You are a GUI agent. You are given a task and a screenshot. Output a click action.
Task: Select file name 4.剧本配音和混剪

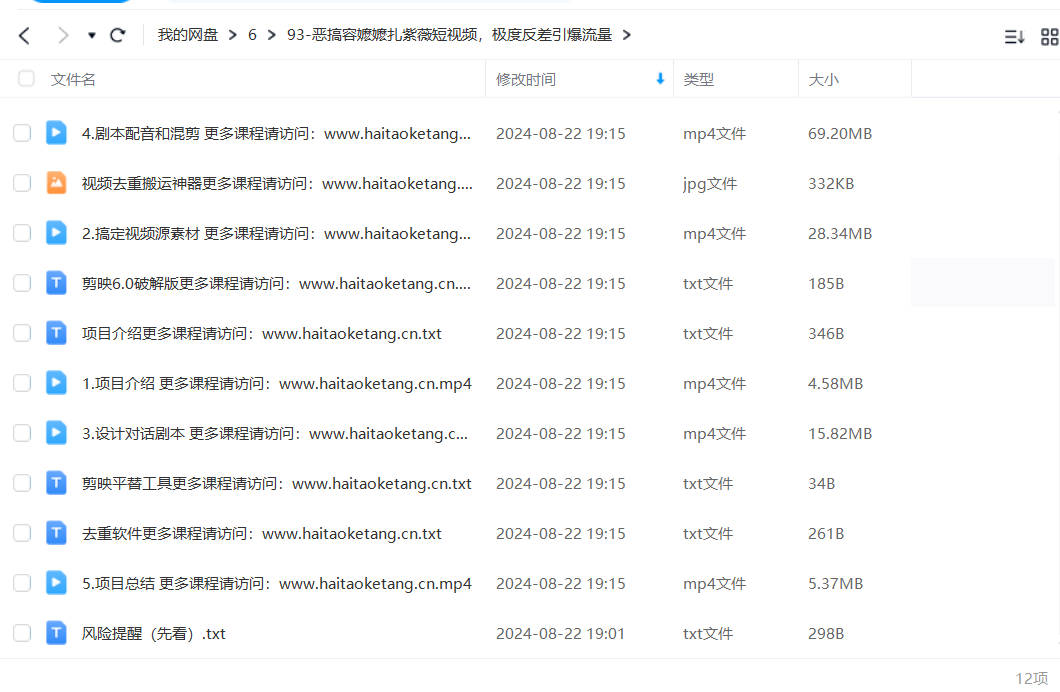(276, 134)
